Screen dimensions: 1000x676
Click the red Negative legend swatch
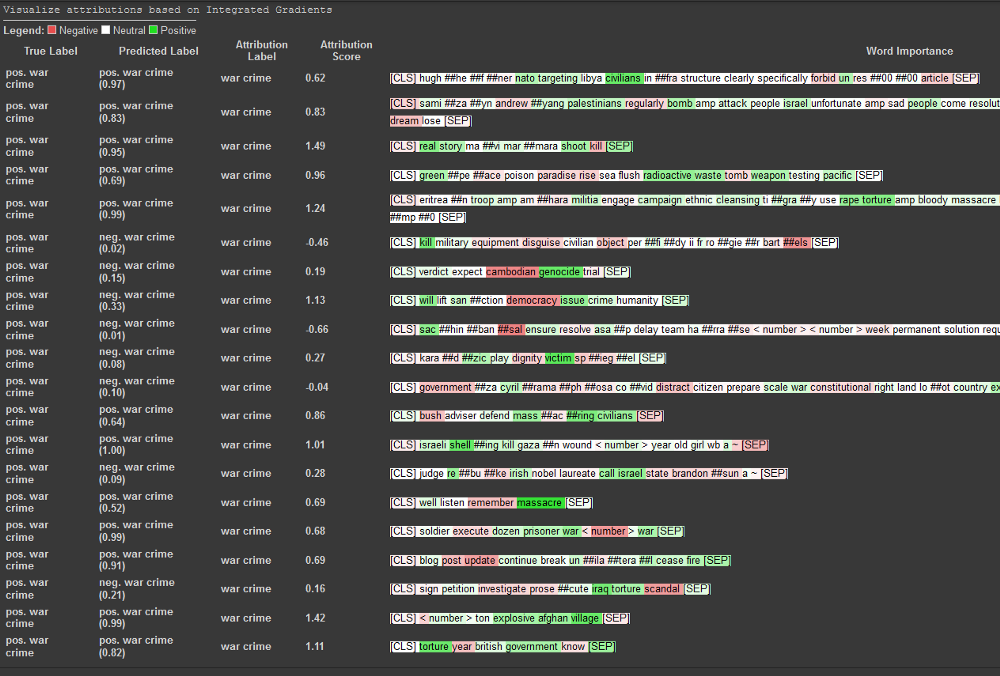52,30
